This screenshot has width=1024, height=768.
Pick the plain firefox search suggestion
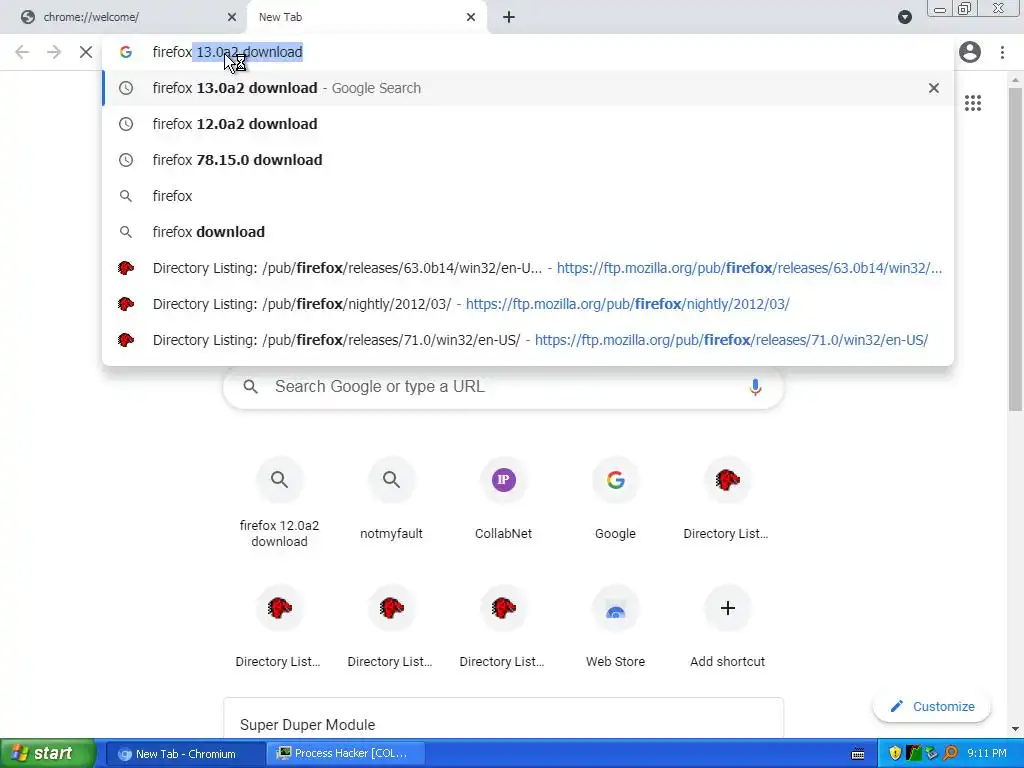point(528,196)
